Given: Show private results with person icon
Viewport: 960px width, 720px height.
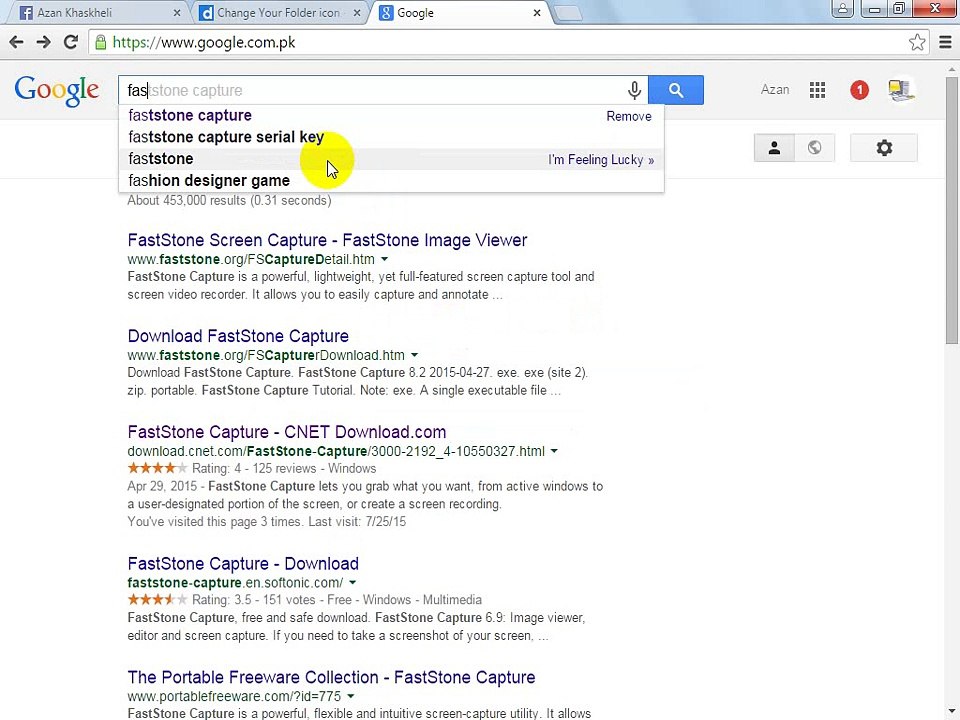Looking at the screenshot, I should [774, 148].
